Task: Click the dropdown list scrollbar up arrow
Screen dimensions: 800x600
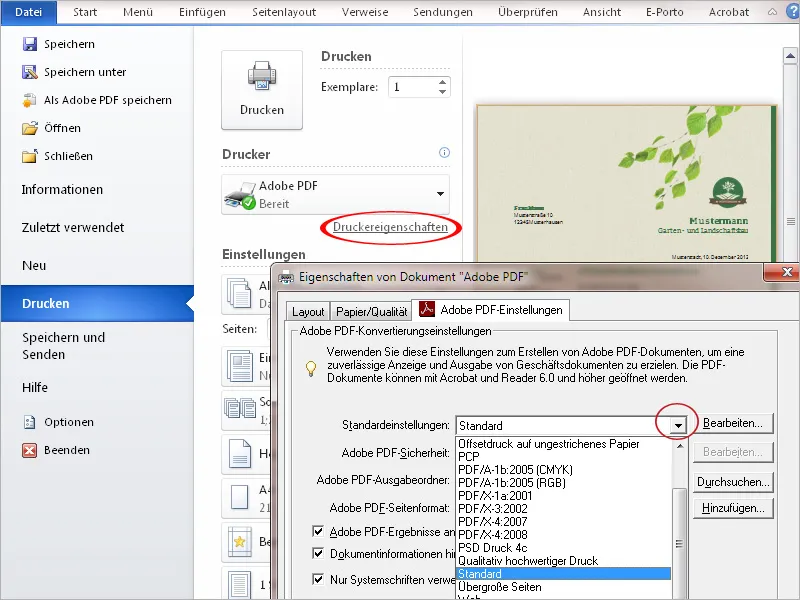Action: click(x=680, y=445)
